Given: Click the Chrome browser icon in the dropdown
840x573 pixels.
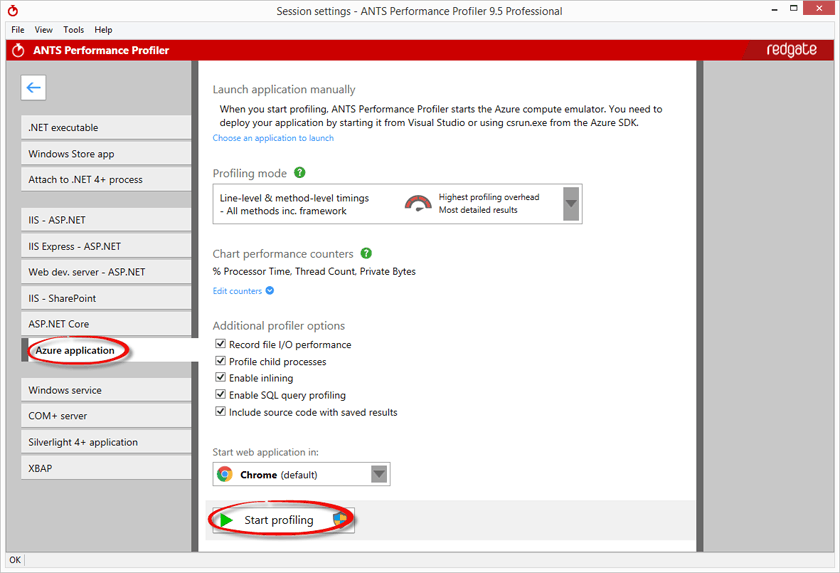Looking at the screenshot, I should [225, 474].
